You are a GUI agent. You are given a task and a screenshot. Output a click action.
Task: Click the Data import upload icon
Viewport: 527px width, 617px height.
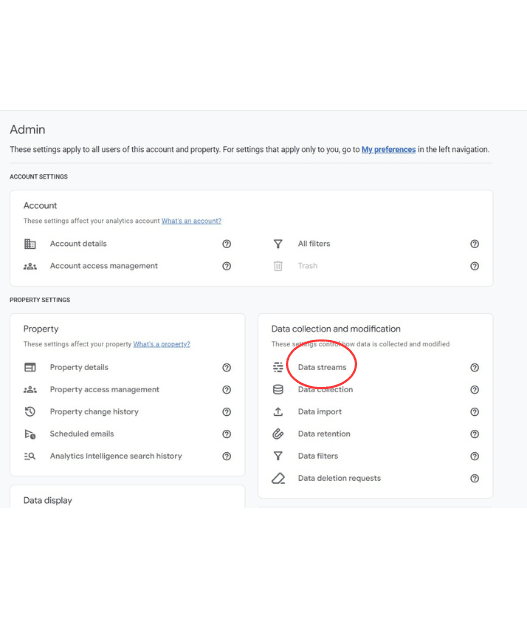278,412
